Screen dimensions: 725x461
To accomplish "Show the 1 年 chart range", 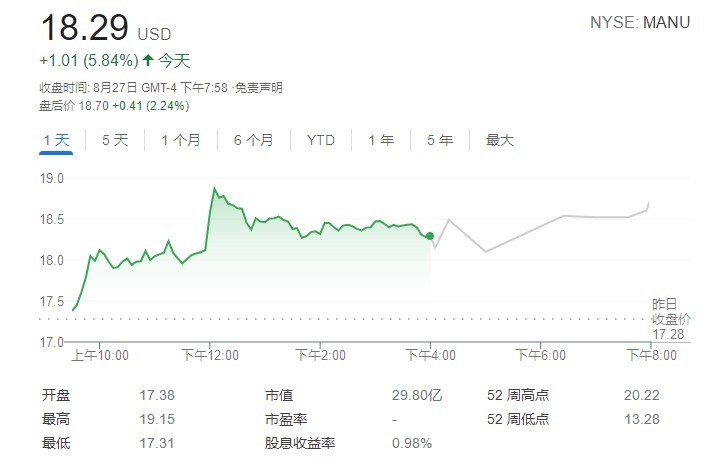I will 381,140.
